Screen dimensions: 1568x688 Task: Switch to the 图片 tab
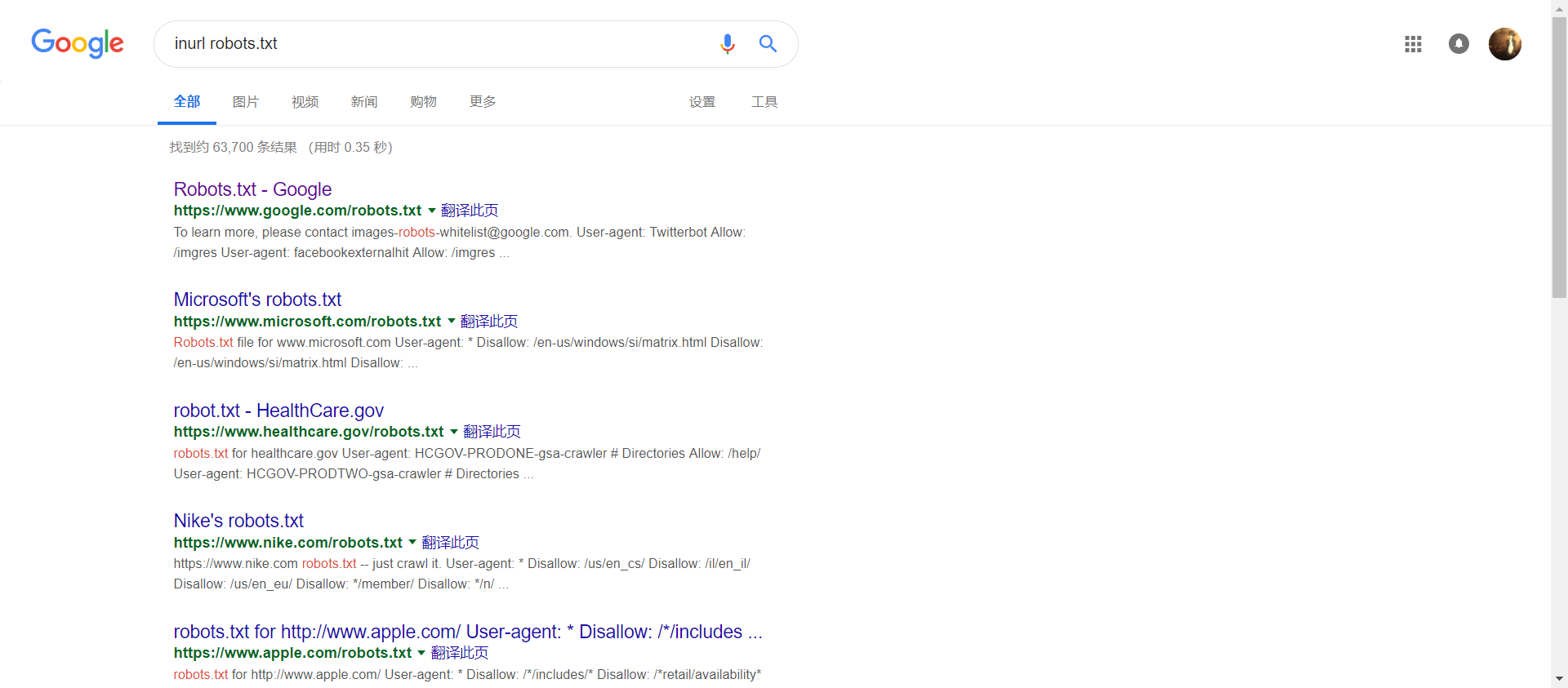coord(246,101)
